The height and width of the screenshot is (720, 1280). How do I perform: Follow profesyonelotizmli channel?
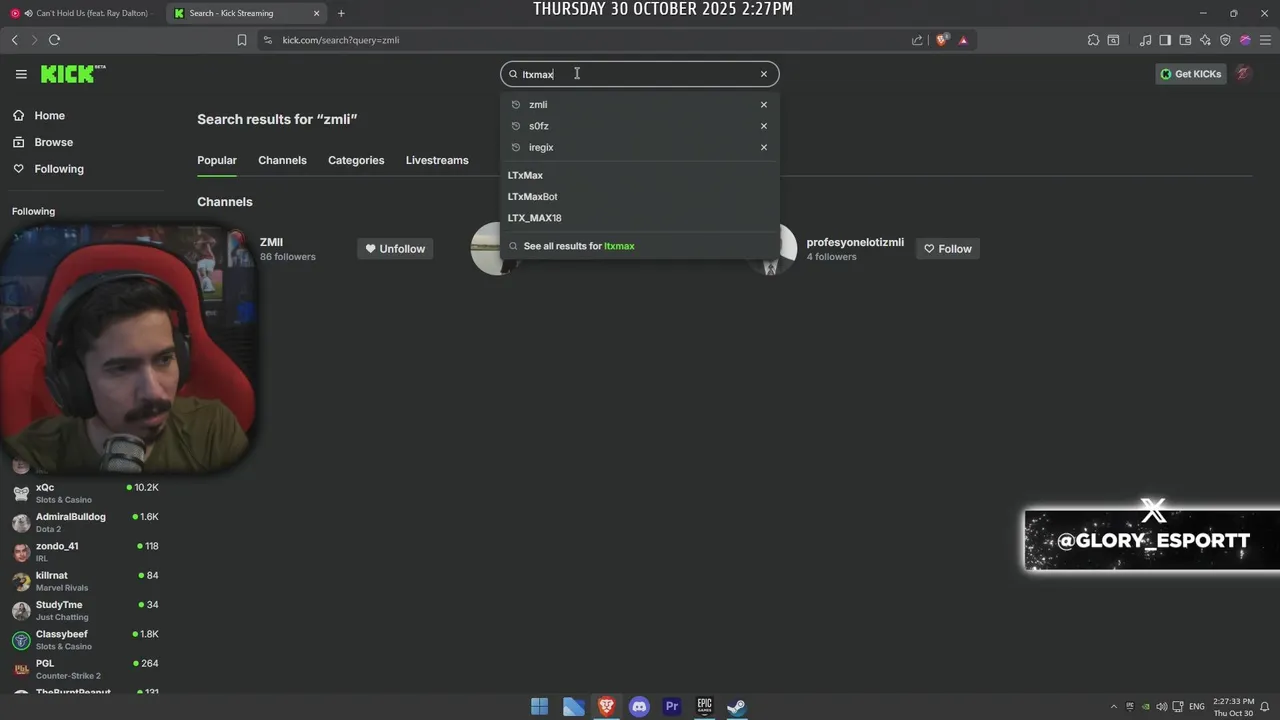(947, 249)
